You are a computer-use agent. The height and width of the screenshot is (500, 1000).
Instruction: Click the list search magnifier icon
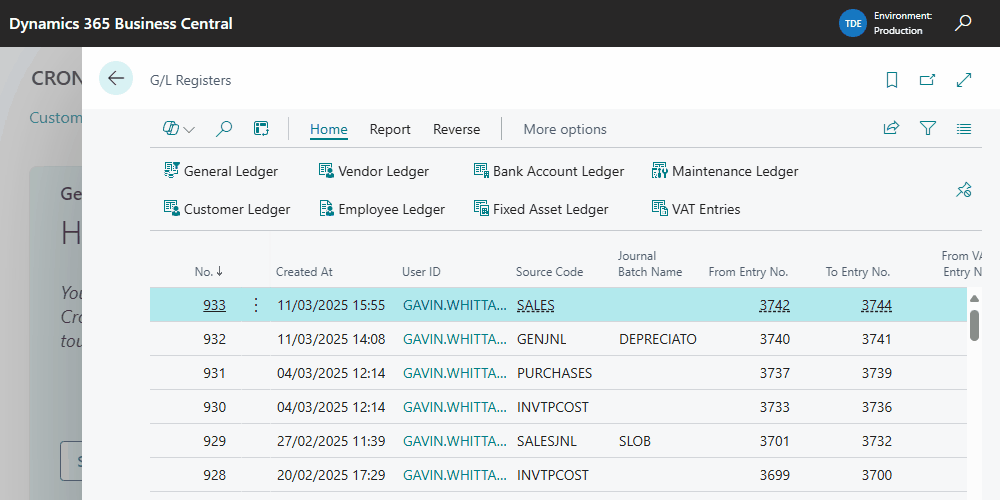pos(224,129)
